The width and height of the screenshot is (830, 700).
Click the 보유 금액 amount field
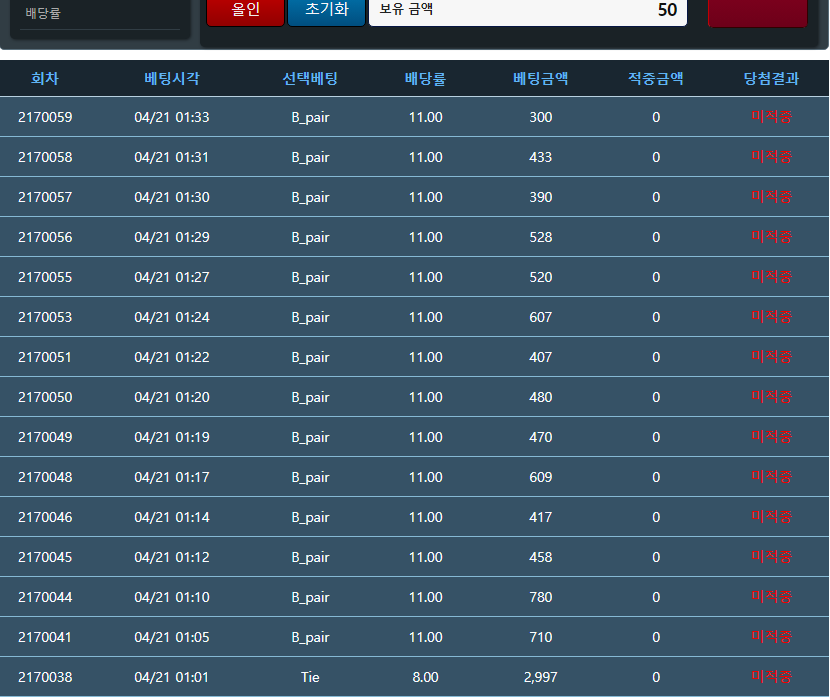527,11
